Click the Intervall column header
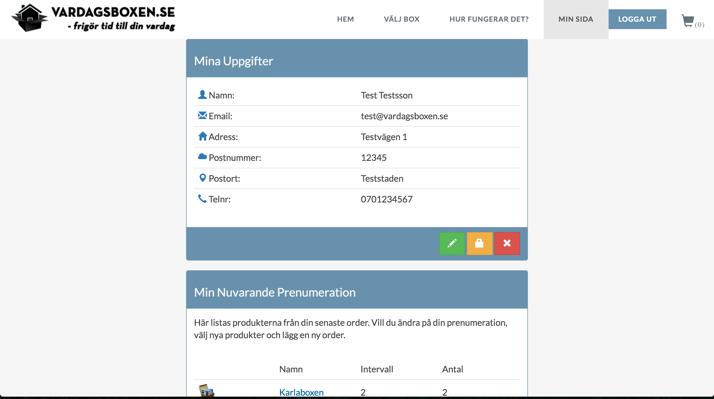714x399 pixels. 377,369
